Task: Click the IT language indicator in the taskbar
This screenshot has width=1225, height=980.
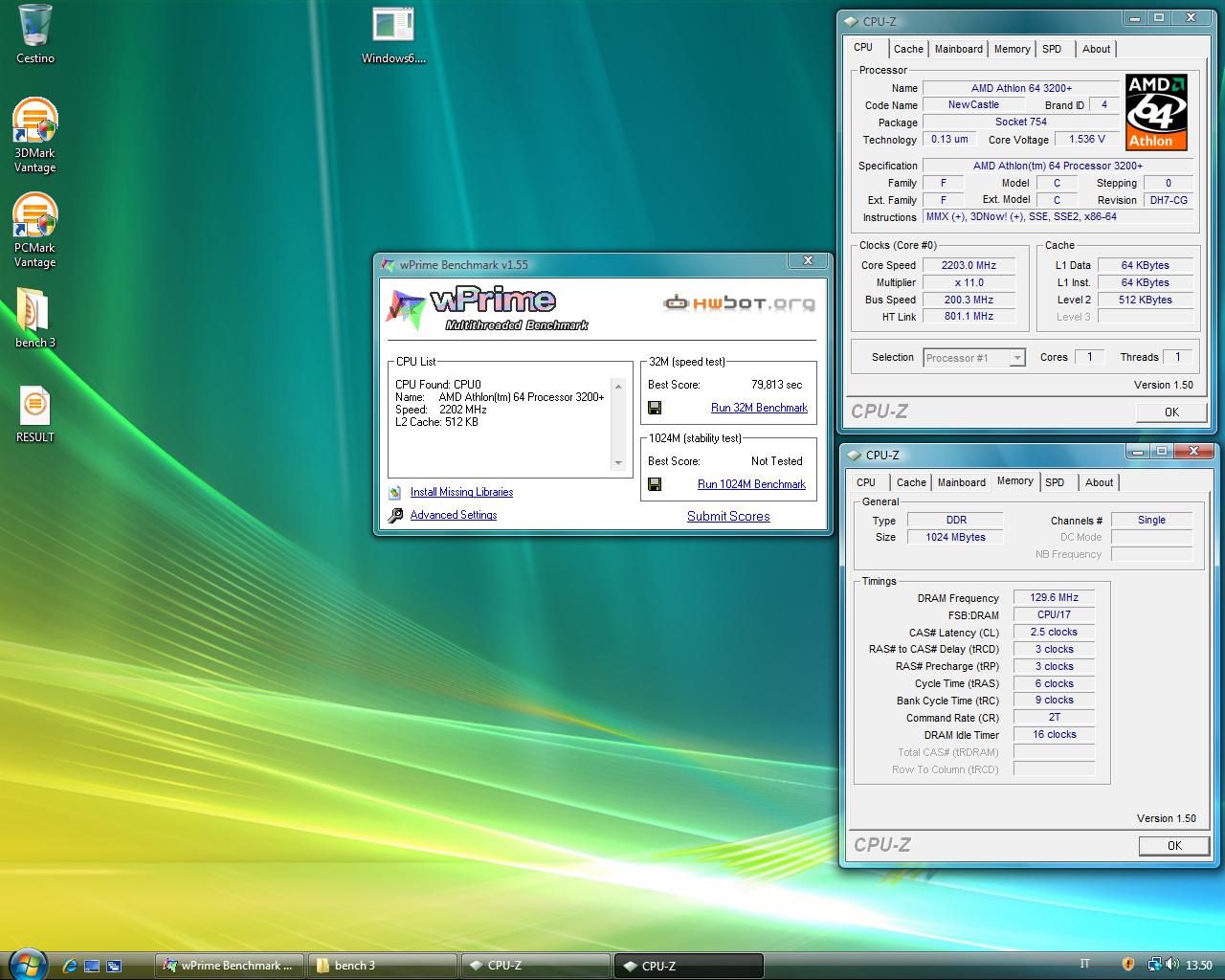Action: tap(1084, 965)
